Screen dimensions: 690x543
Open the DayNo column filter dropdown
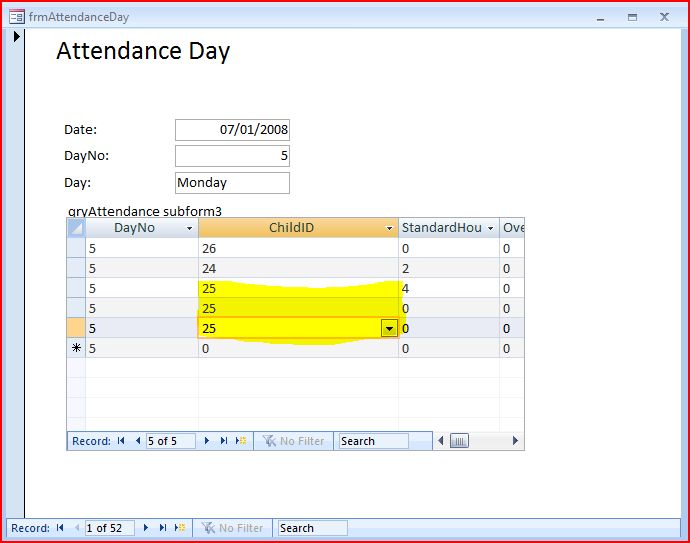[189, 229]
